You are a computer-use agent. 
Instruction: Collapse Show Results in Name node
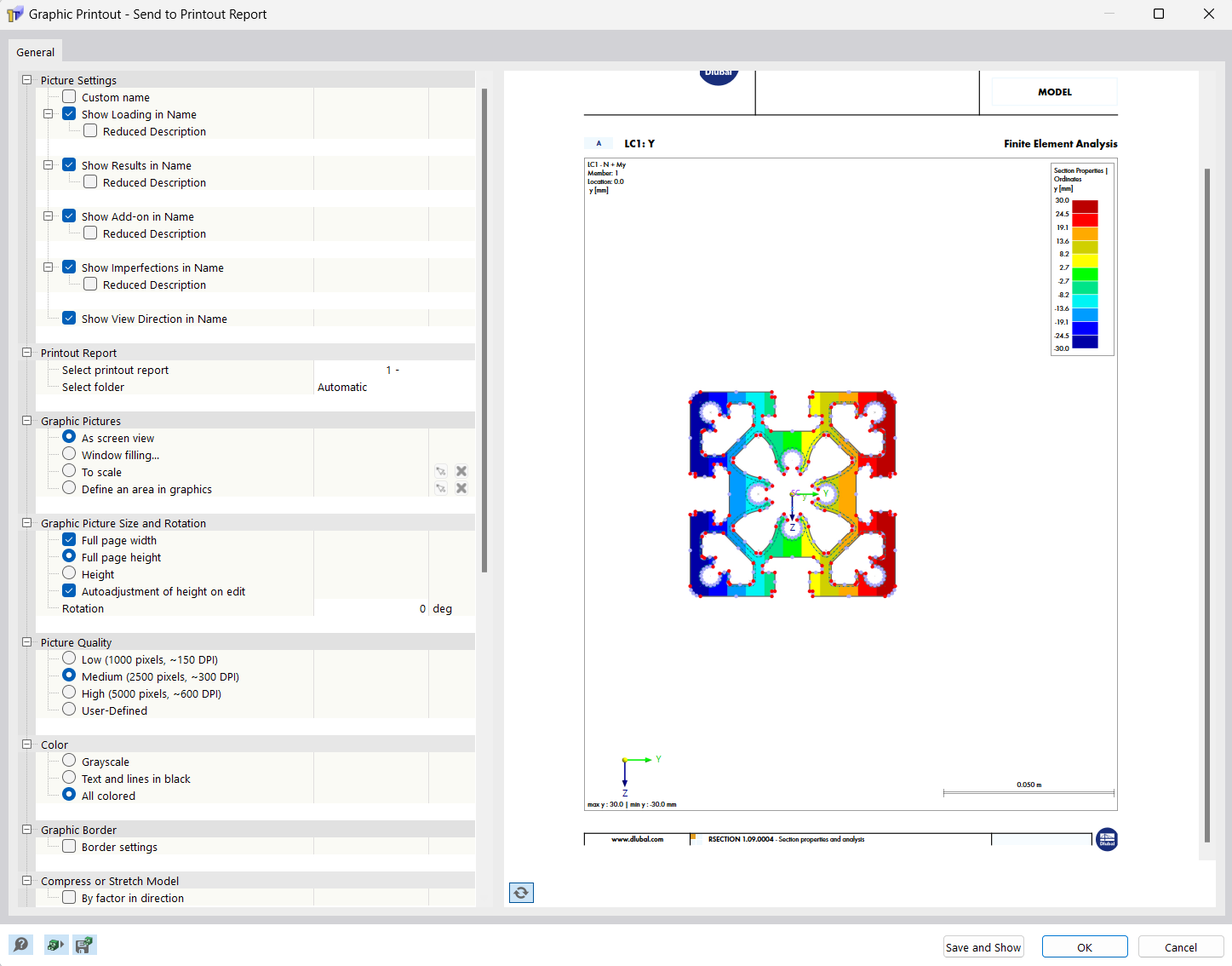click(x=49, y=164)
